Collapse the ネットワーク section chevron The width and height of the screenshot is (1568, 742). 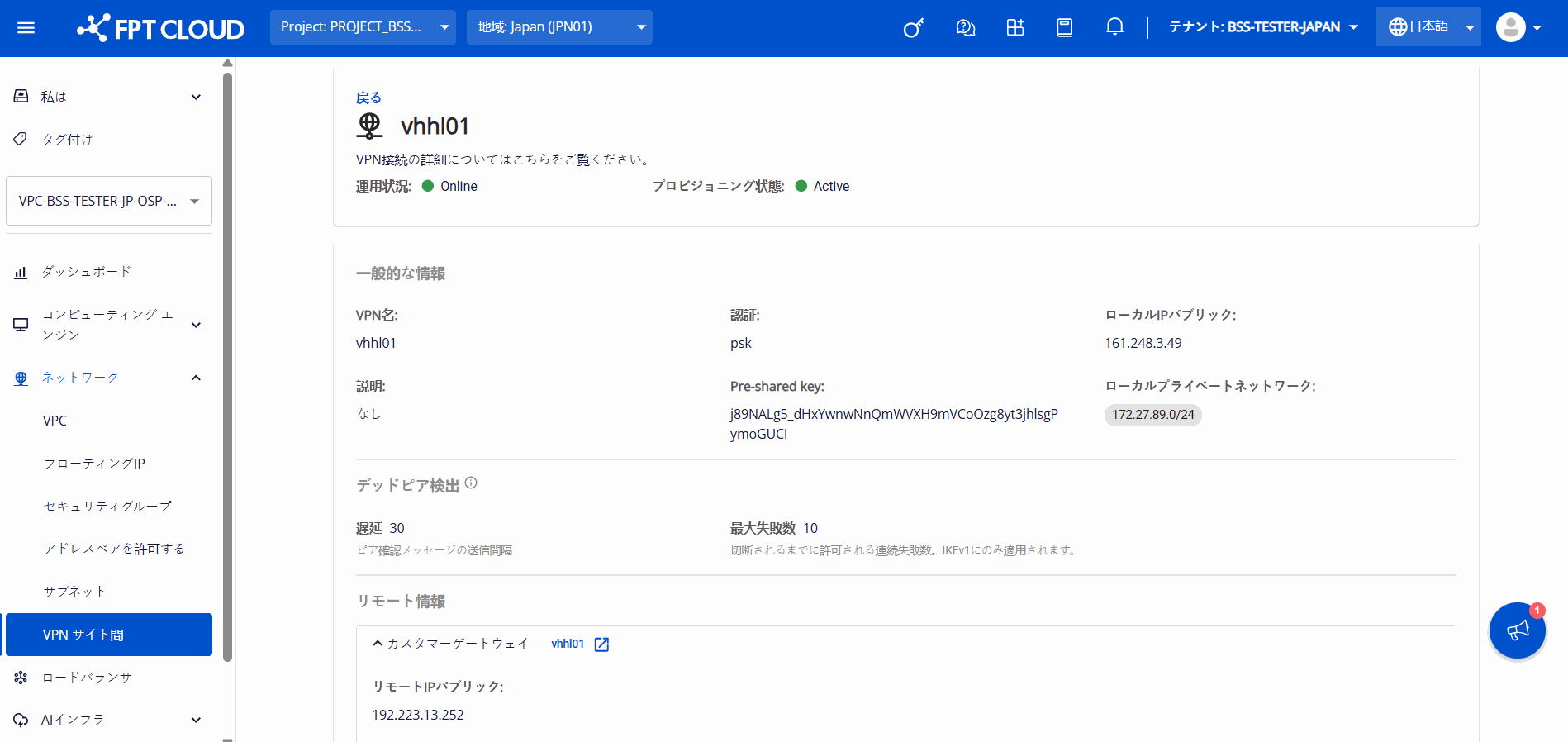196,378
